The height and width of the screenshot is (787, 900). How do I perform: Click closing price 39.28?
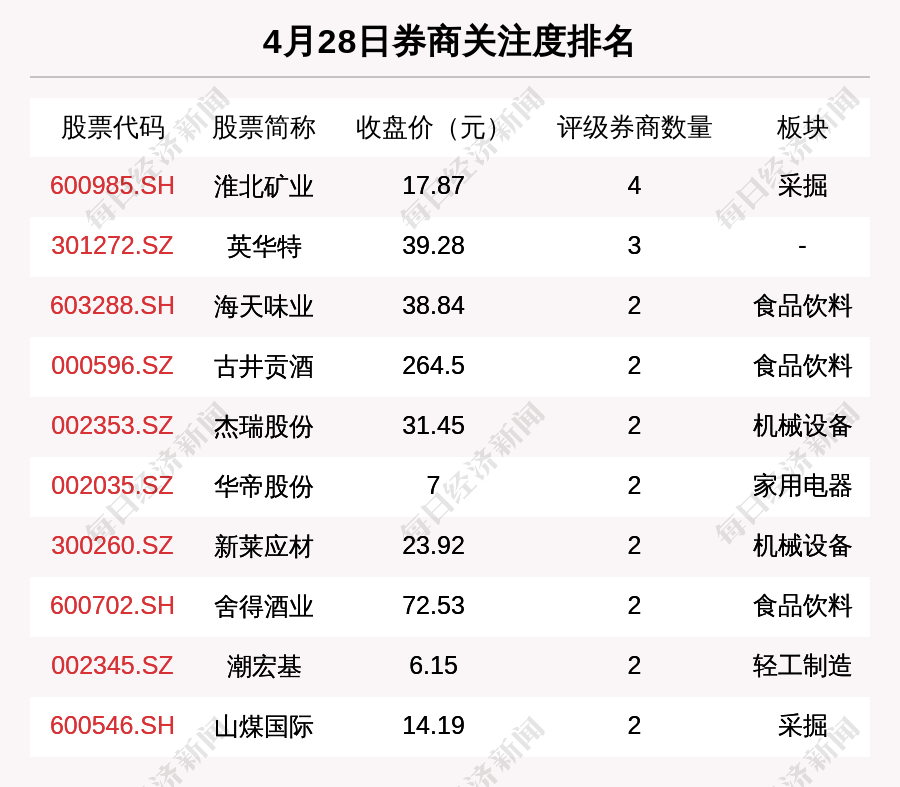point(433,246)
